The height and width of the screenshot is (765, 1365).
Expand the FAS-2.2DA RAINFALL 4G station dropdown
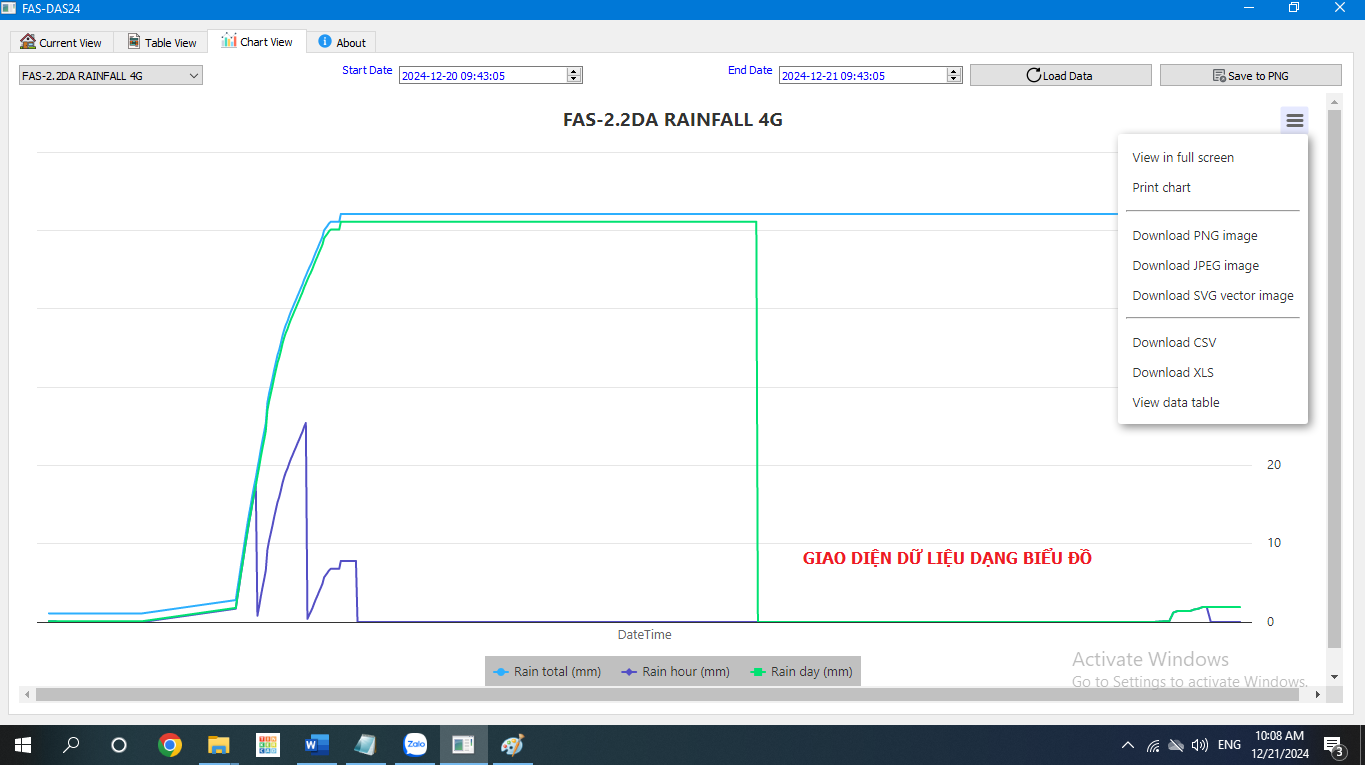(x=110, y=75)
